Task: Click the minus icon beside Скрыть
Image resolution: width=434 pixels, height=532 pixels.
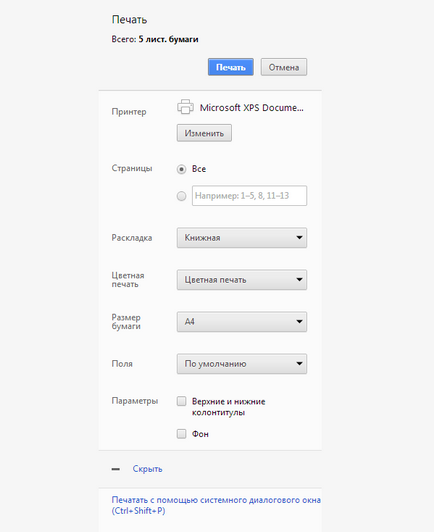Action: point(116,469)
